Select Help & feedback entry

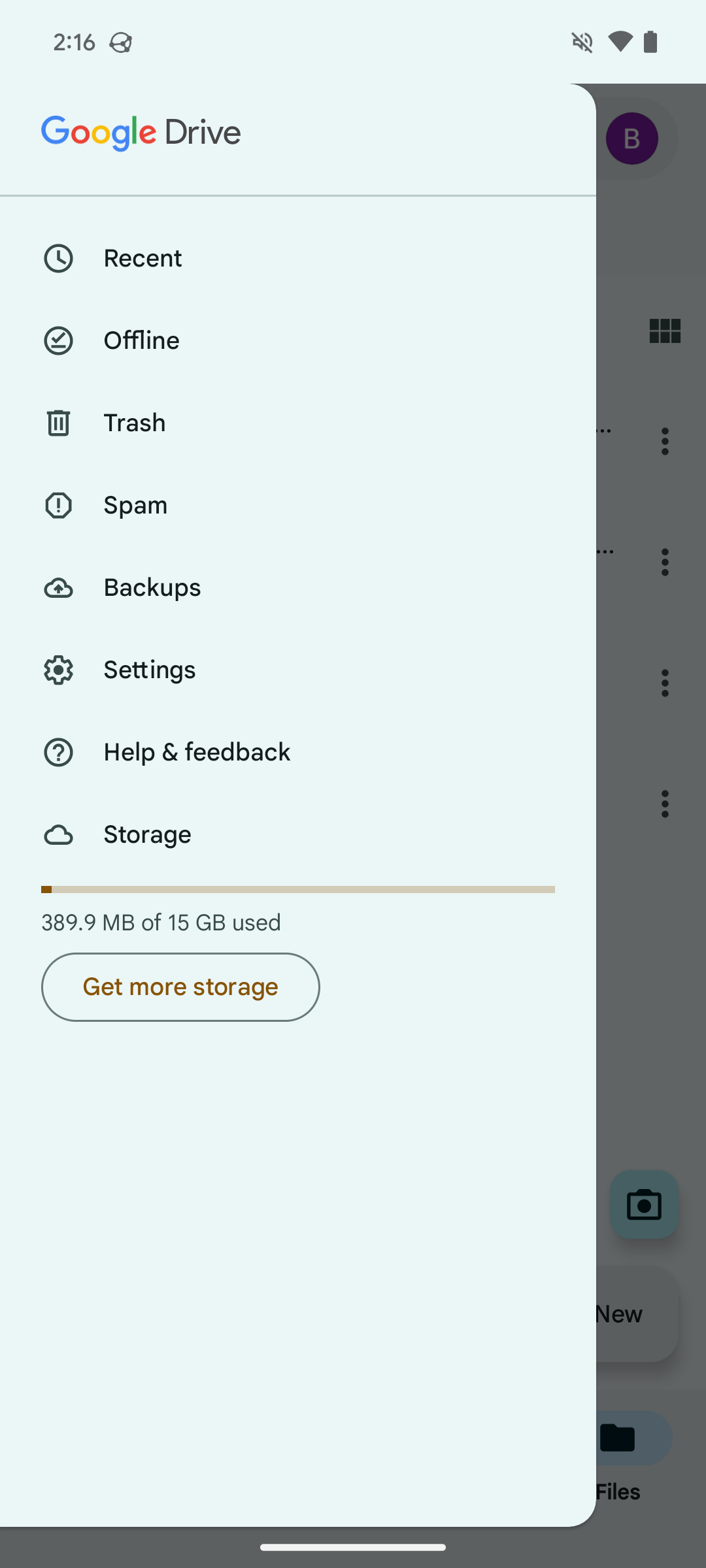point(197,752)
